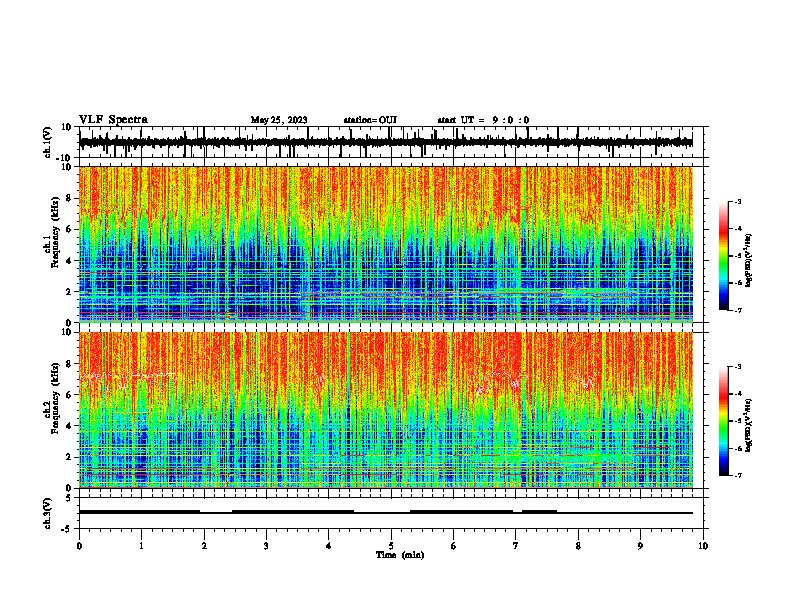Click the ch.1 PSD color scale bar
Image resolution: width=792 pixels, height=612 pixels.
click(723, 256)
